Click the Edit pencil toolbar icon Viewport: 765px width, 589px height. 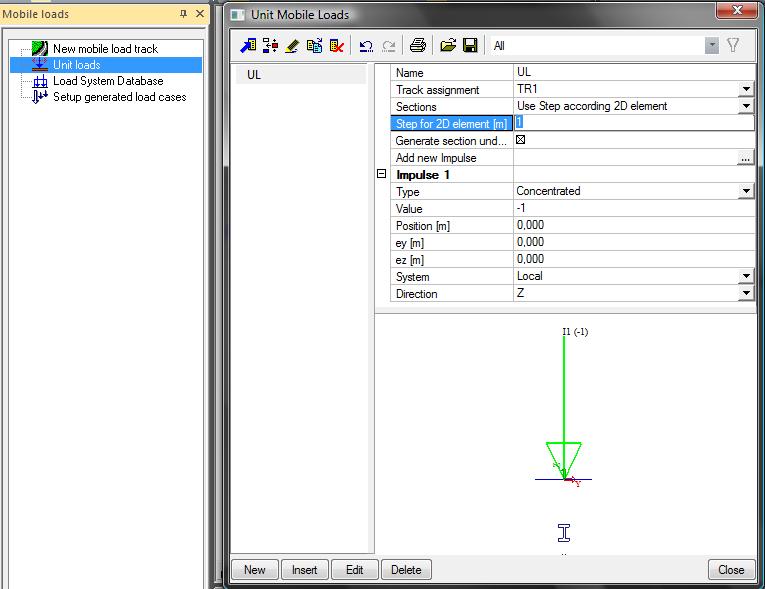click(292, 46)
